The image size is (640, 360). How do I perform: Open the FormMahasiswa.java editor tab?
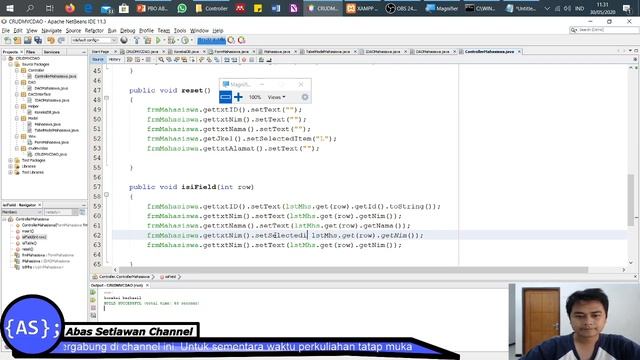pos(231,52)
